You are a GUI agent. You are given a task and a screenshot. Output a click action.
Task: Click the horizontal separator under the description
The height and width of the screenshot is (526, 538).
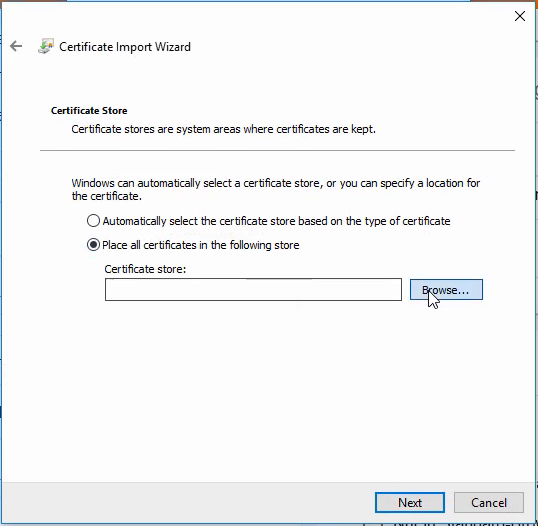(x=277, y=150)
